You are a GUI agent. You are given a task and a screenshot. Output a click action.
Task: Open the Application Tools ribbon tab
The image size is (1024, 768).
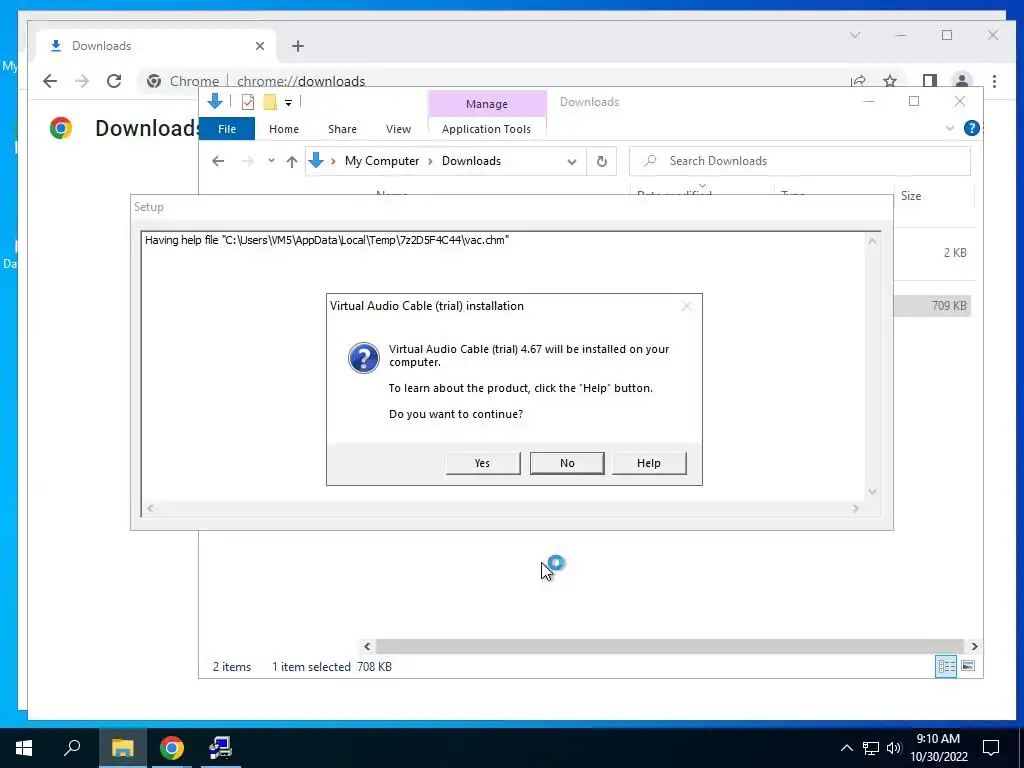click(x=487, y=129)
